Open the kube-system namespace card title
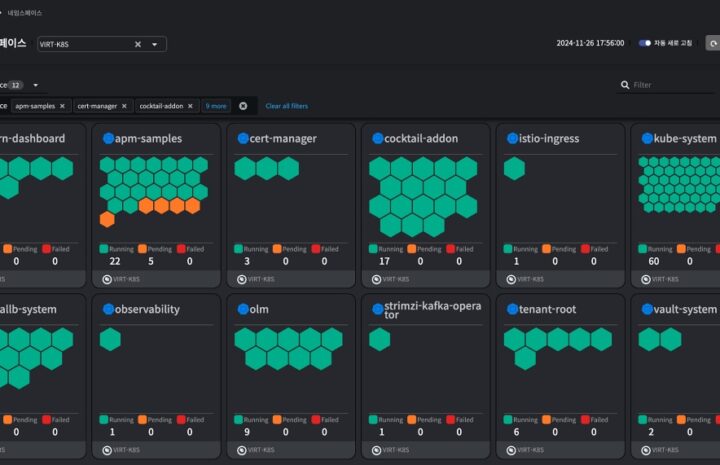 point(685,138)
